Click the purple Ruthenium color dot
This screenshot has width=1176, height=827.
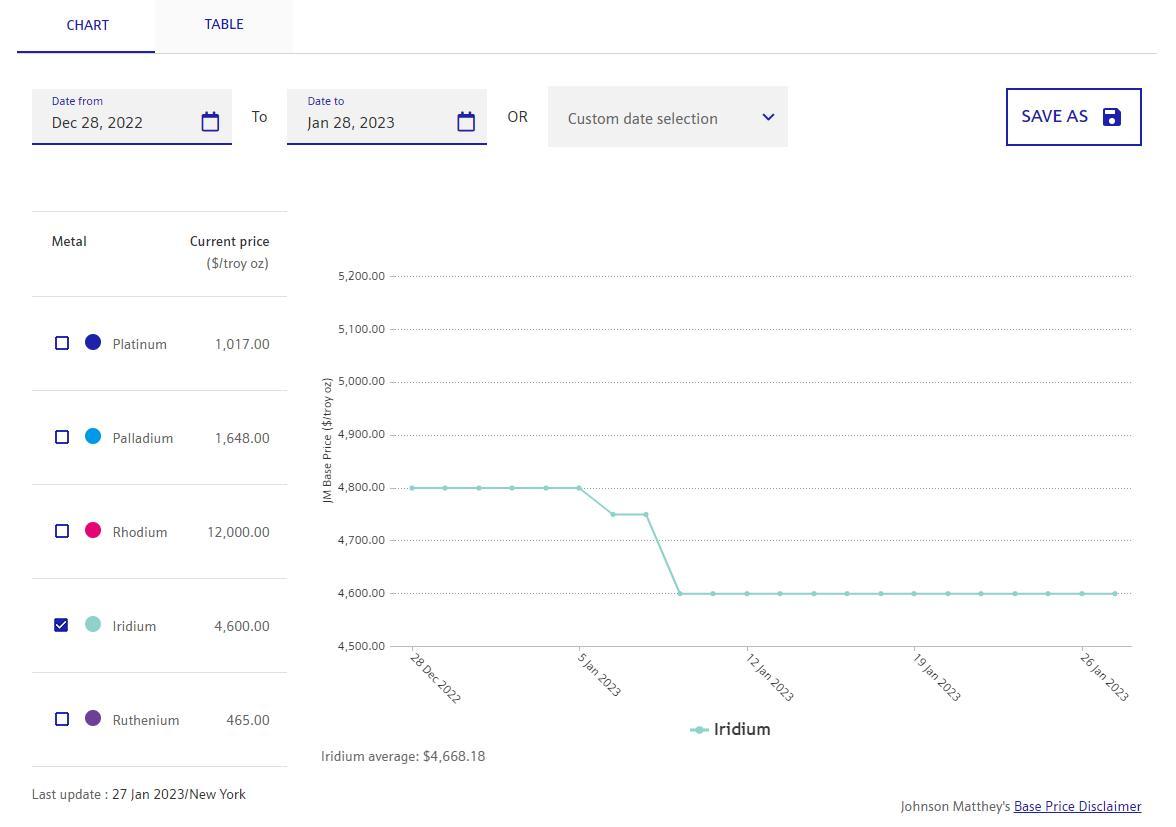(93, 718)
